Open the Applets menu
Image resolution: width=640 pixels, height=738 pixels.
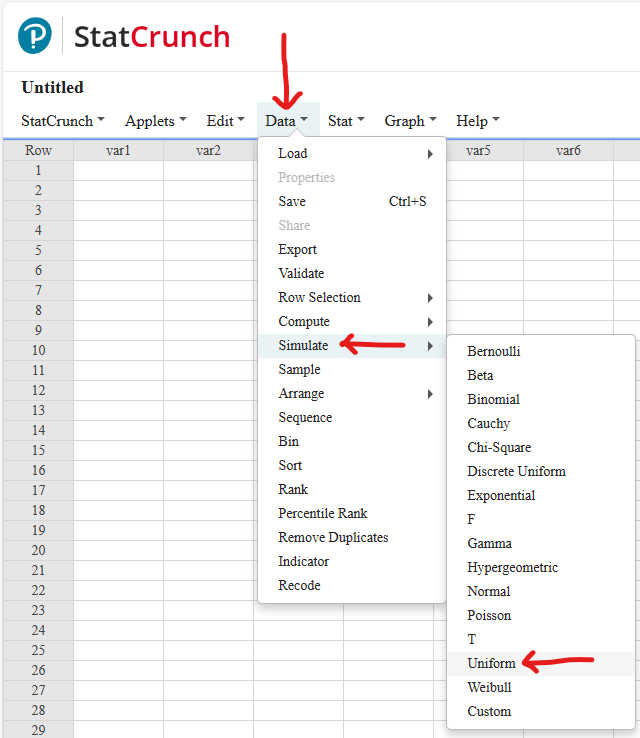pos(155,121)
